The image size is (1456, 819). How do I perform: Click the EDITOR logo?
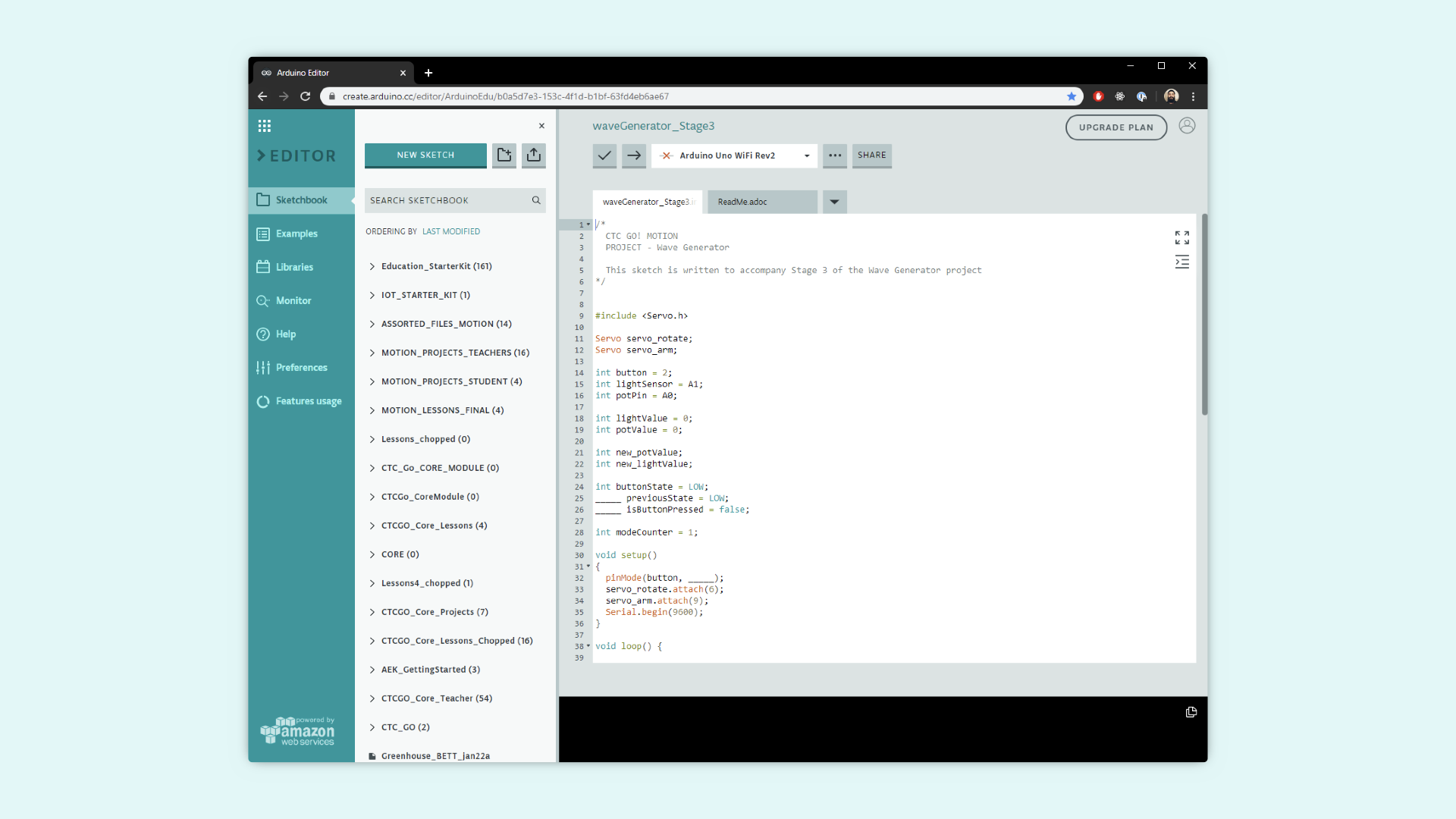[x=297, y=155]
